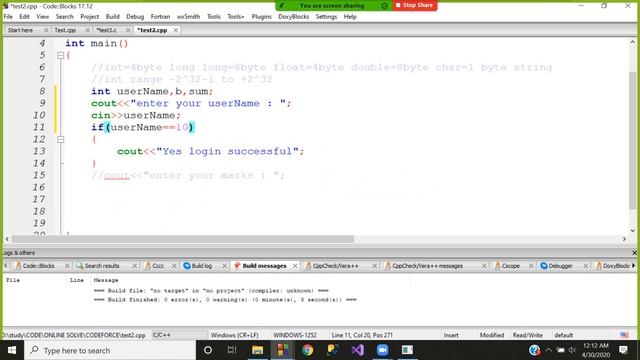
Task: Open Visual Studio from the taskbar
Action: coord(358,350)
